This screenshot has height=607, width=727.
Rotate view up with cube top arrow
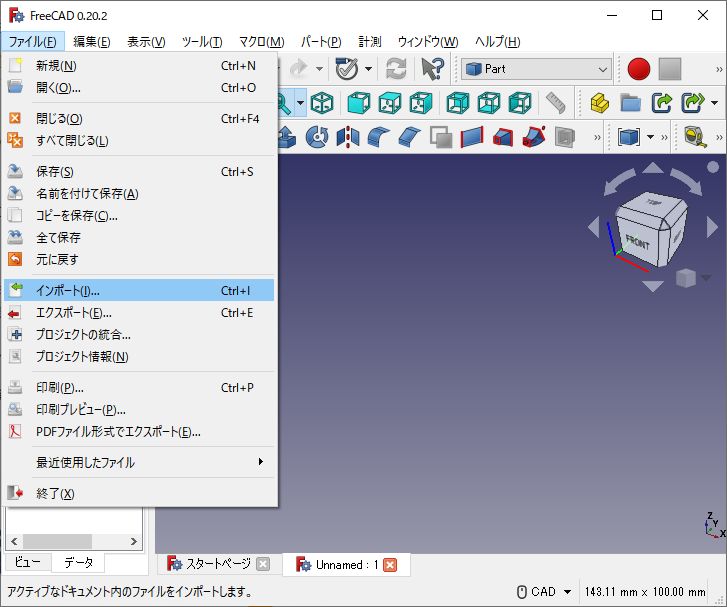653,167
